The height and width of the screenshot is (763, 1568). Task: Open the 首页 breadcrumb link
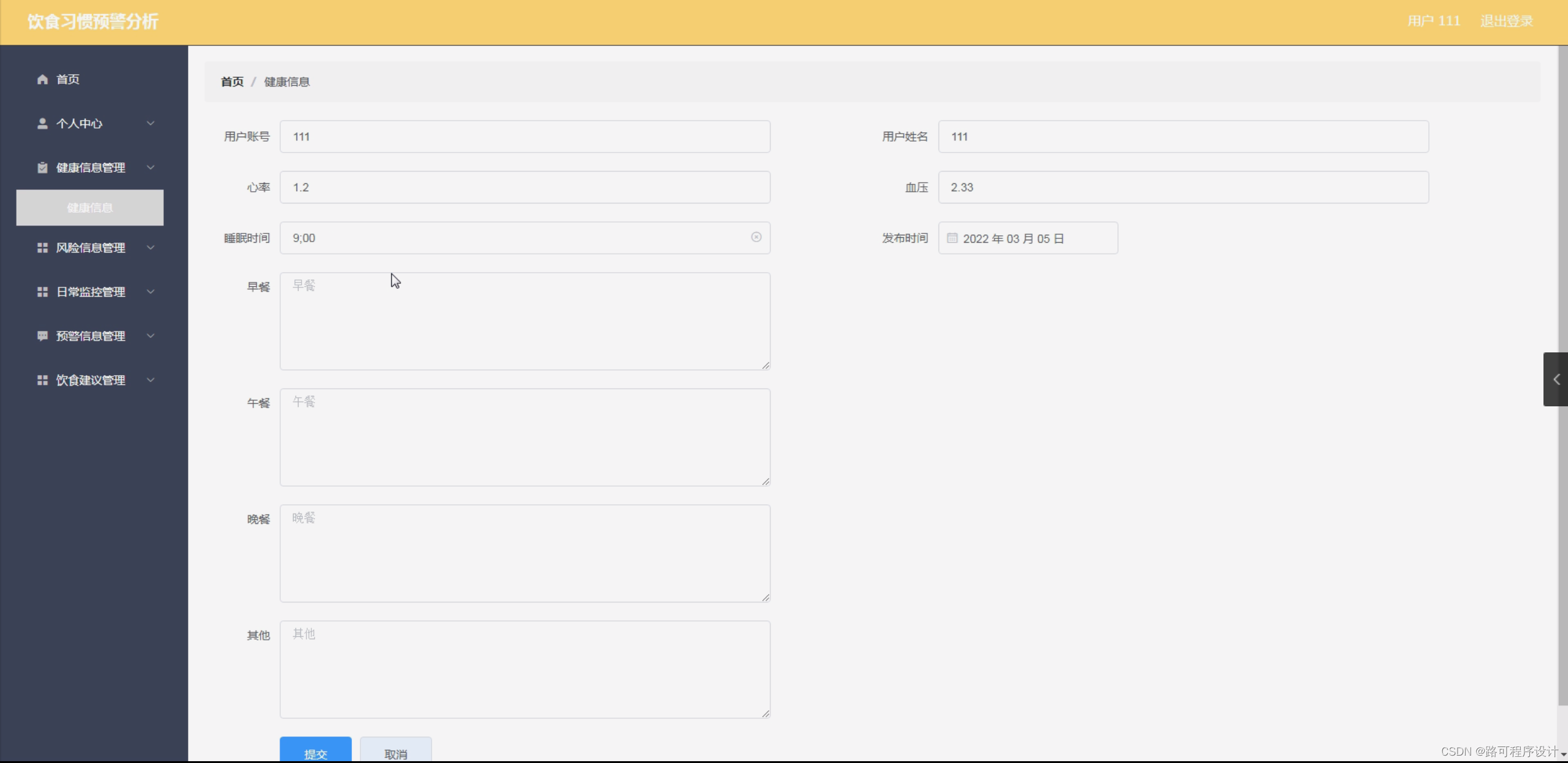click(x=232, y=81)
